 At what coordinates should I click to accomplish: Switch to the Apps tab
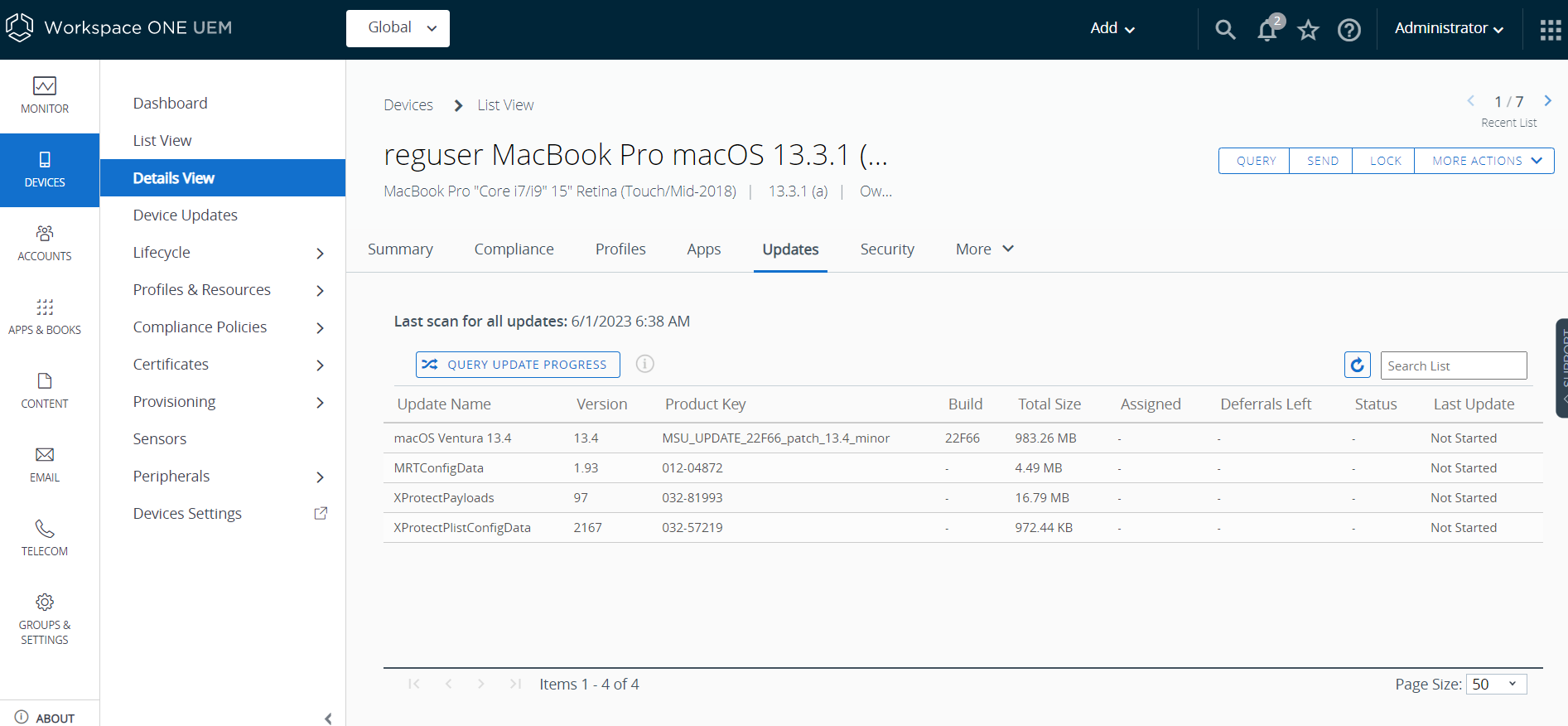[704, 249]
